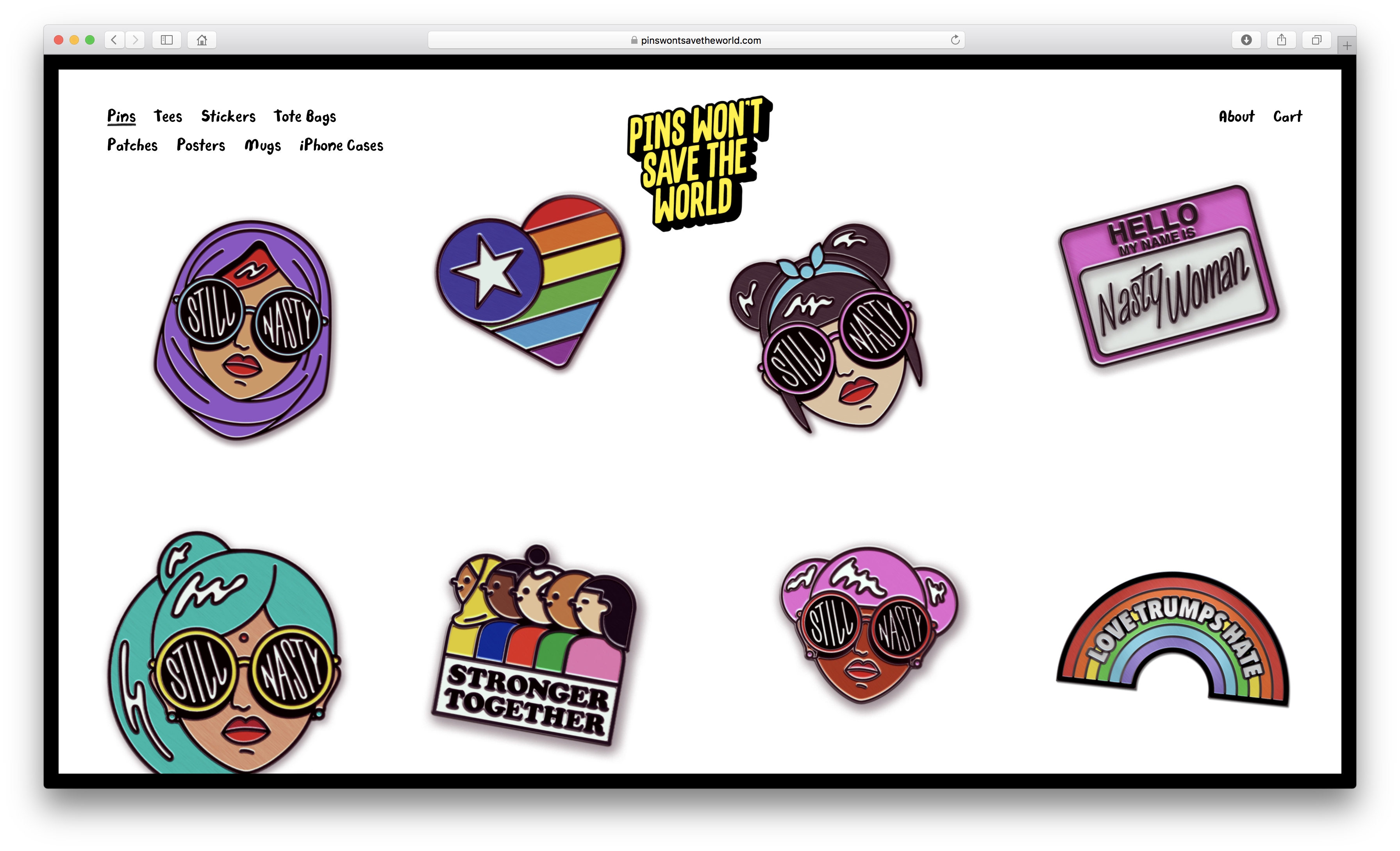Image resolution: width=1400 pixels, height=851 pixels.
Task: Toggle the Safari sidebar icon
Action: 166,40
